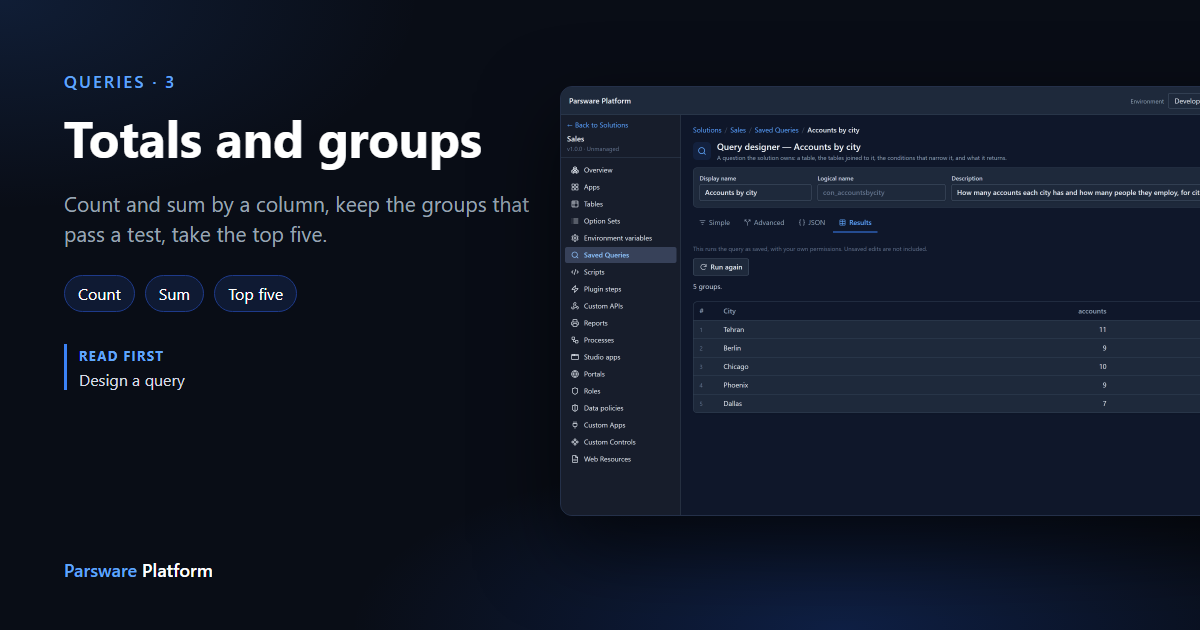The width and height of the screenshot is (1200, 630).
Task: Open the Environment dropdown in the header
Action: tap(1184, 101)
